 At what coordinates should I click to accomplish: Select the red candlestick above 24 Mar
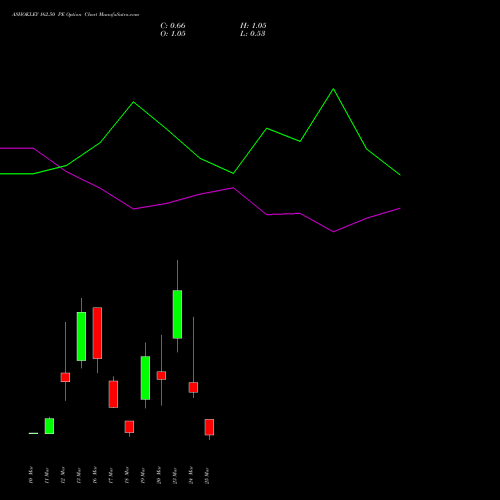click(x=193, y=387)
